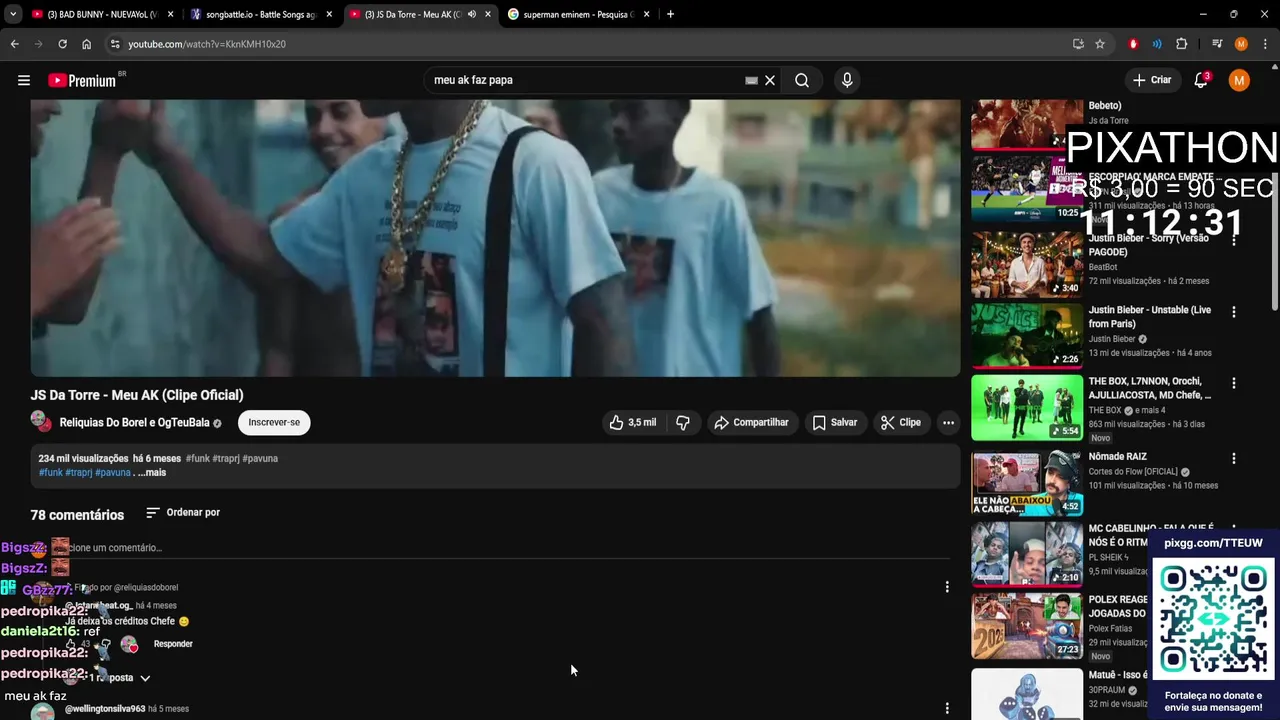
Task: Open options for Justin Bieber Unstable video
Action: point(1233,312)
